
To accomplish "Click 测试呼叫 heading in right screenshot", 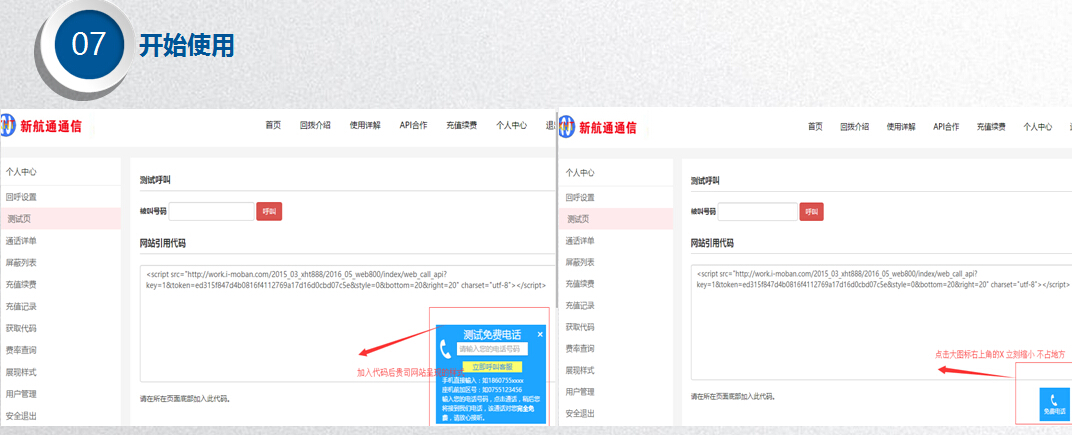I will coord(705,181).
